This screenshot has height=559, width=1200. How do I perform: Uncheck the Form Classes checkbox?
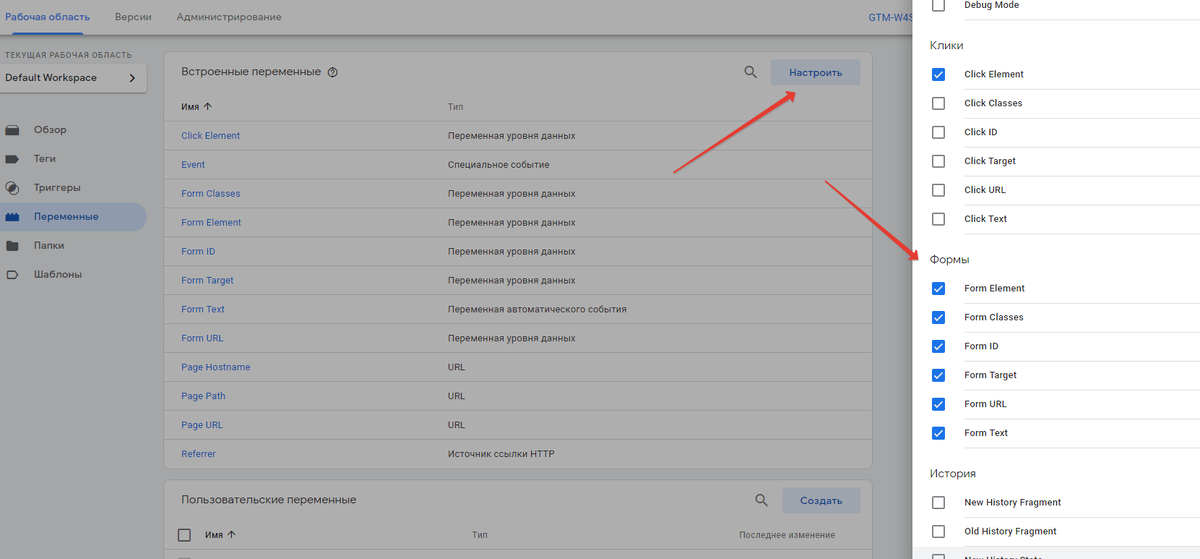tap(938, 317)
